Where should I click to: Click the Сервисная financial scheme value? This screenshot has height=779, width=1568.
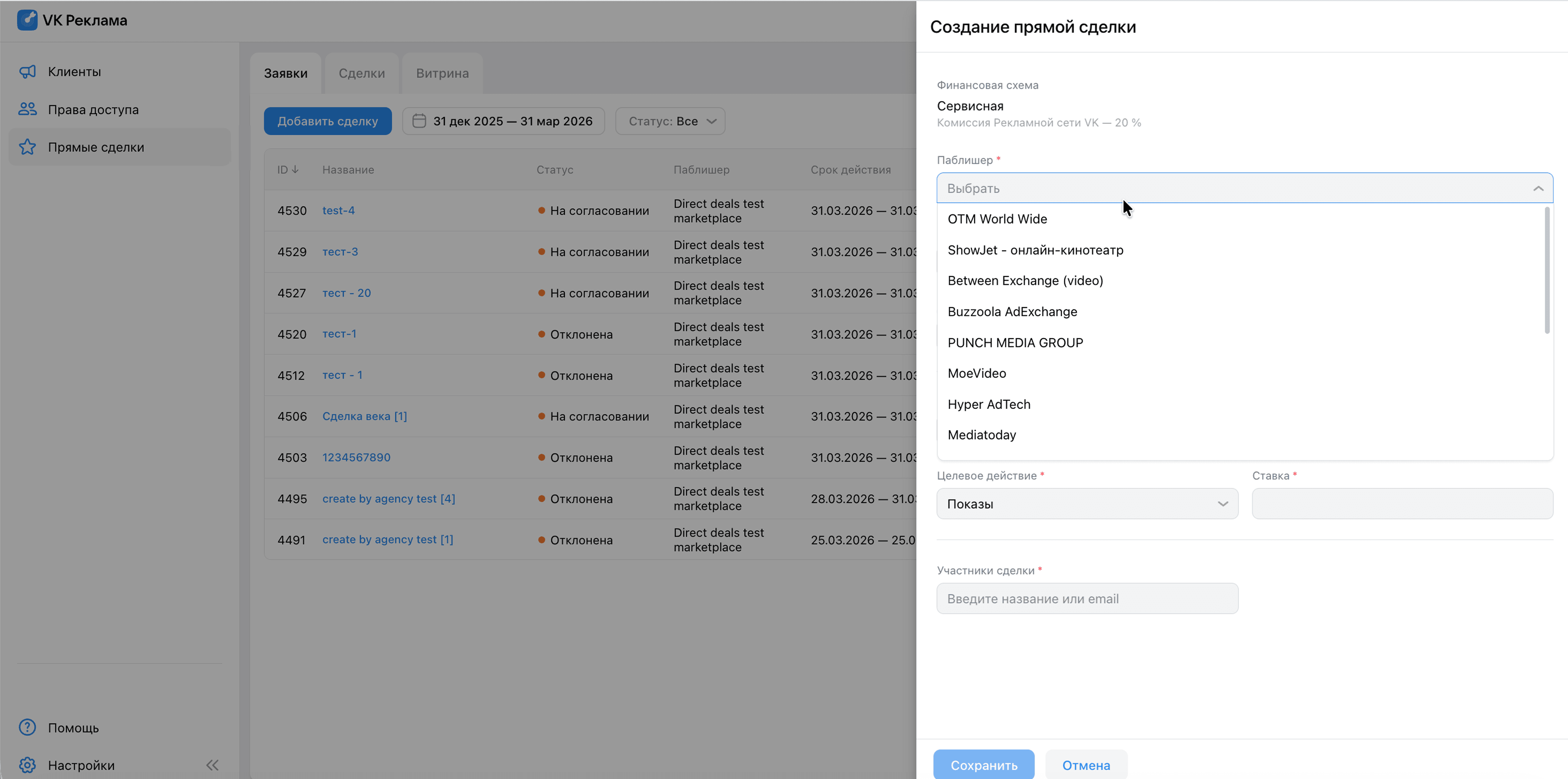[x=970, y=106]
